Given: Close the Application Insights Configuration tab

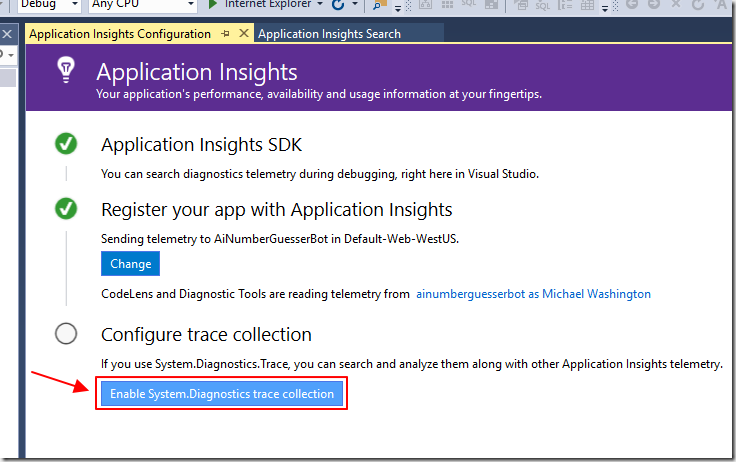Looking at the screenshot, I should click(x=244, y=33).
